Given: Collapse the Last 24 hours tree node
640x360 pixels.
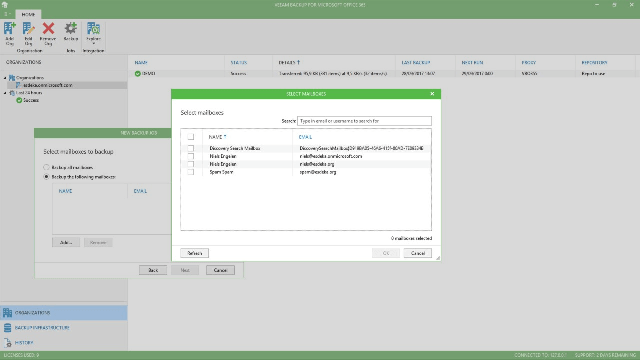Looking at the screenshot, I should 5,93.
